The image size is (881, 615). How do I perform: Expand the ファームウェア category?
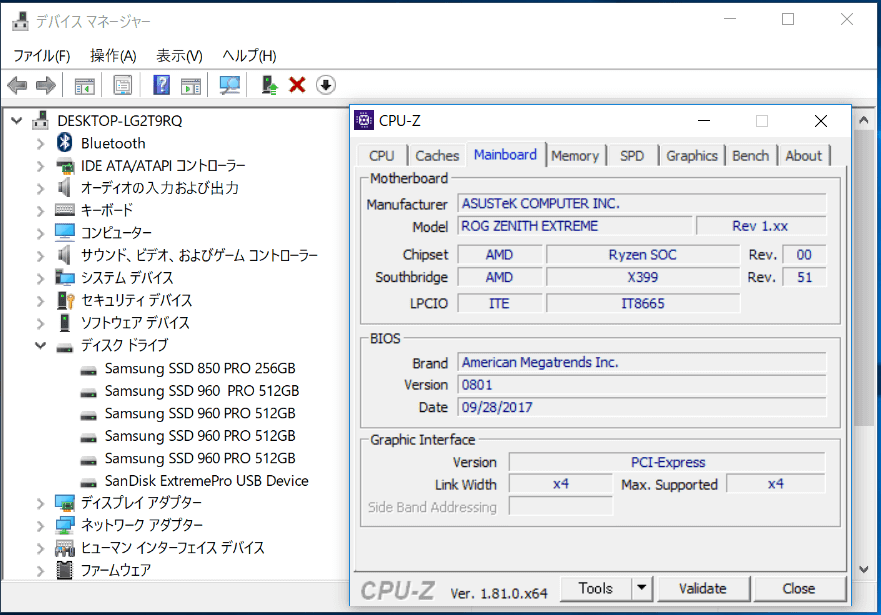(40, 571)
